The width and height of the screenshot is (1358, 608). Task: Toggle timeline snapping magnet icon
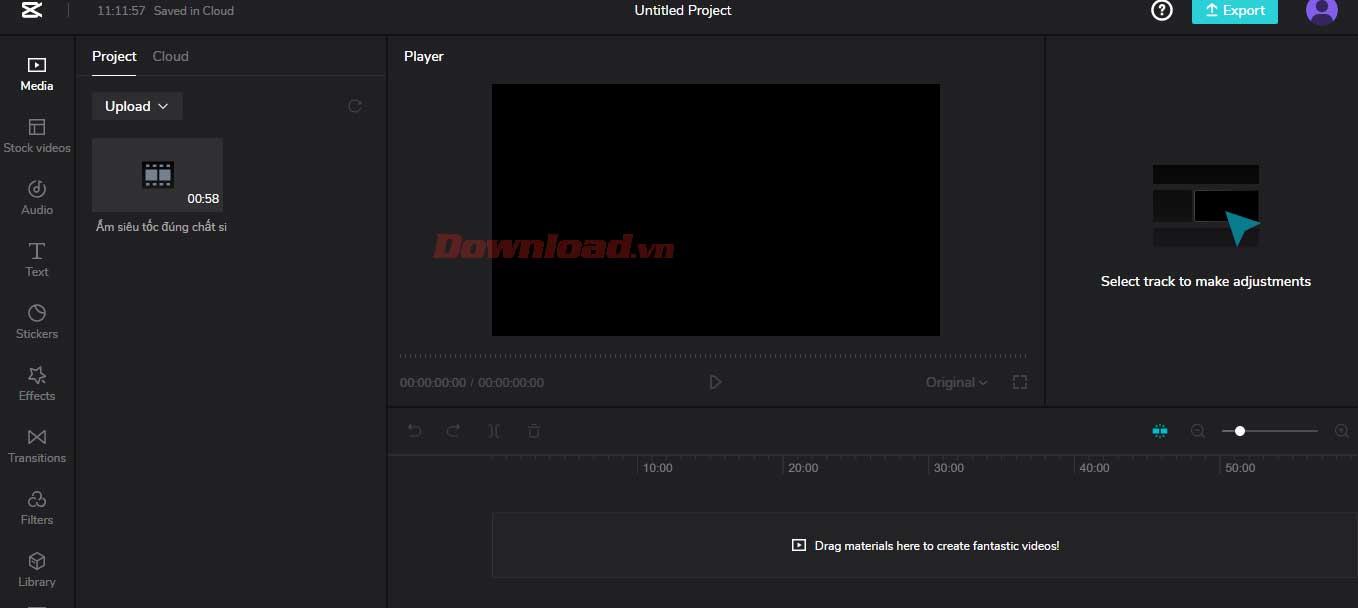coord(1160,431)
